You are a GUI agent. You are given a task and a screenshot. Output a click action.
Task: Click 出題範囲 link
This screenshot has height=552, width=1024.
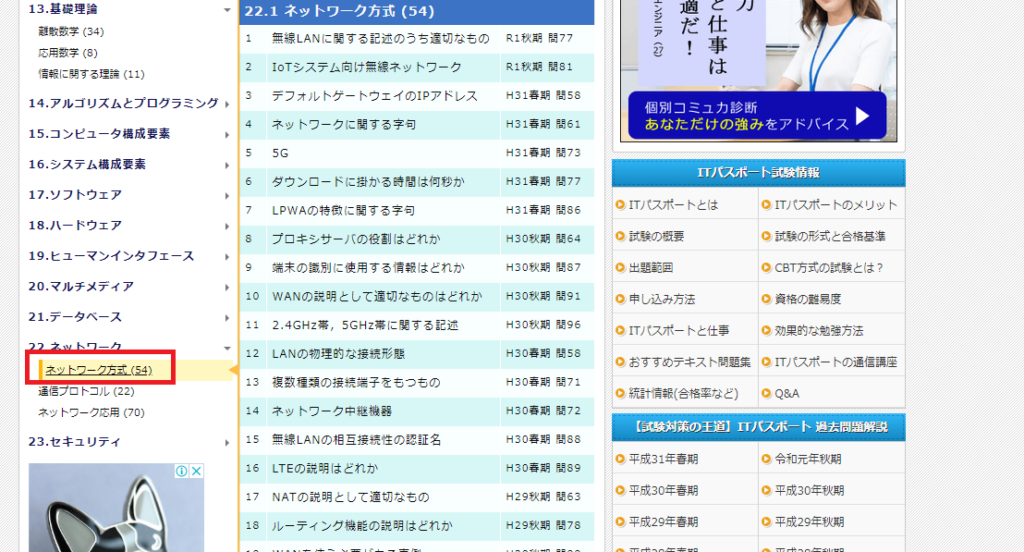click(x=650, y=268)
